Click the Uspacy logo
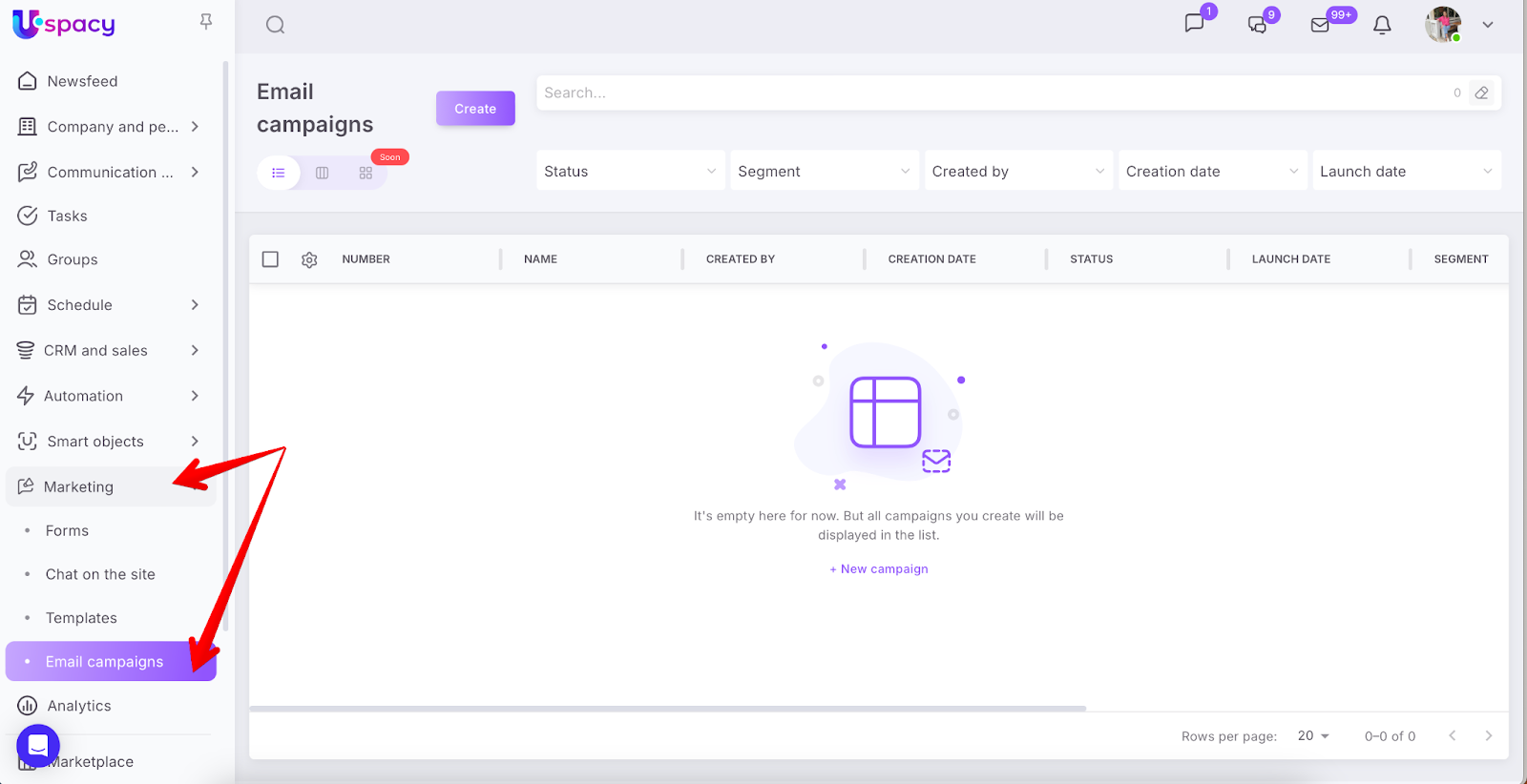1527x784 pixels. 64,25
